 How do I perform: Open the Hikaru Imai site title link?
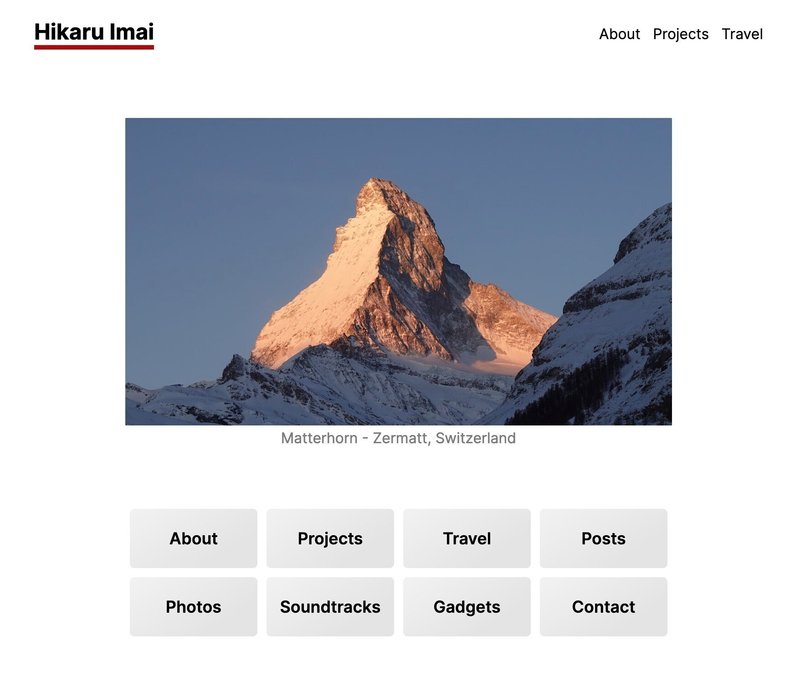point(94,32)
